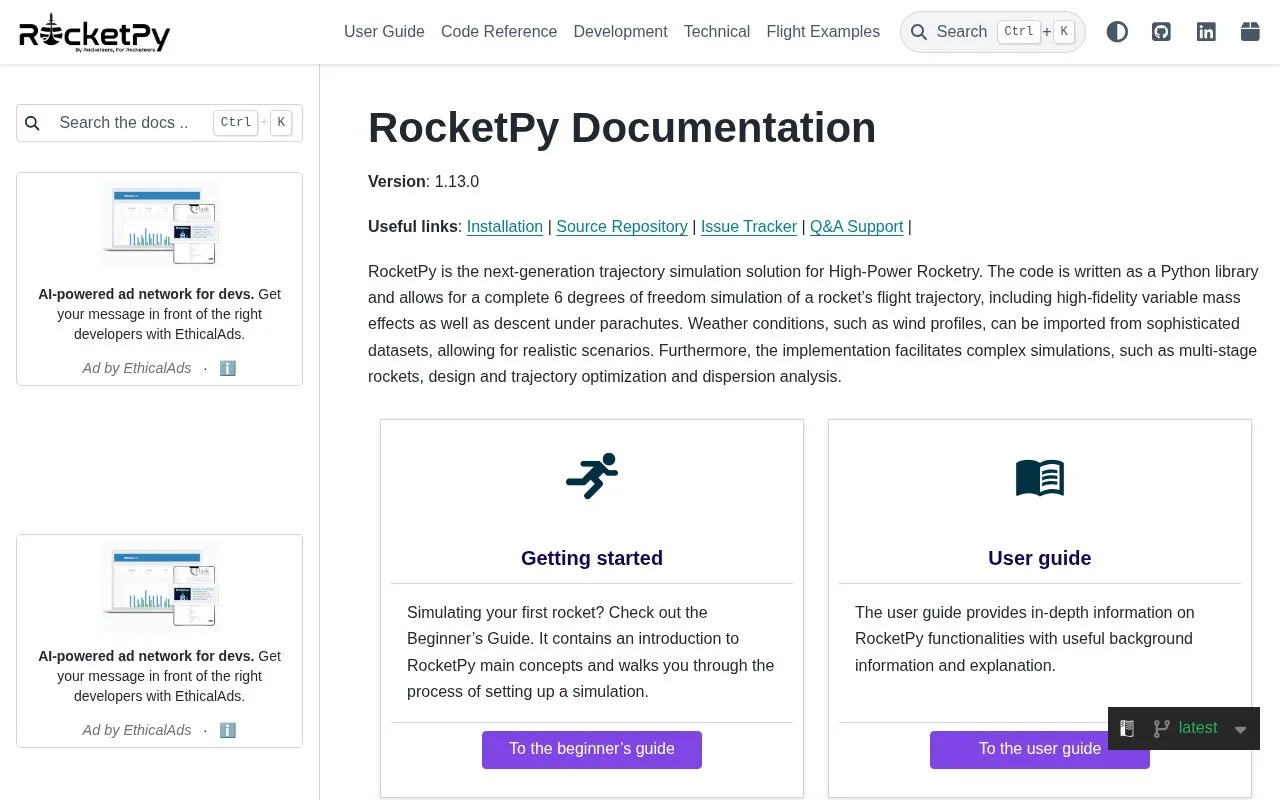The image size is (1280, 800).
Task: Click the header Search Ctrl+K button
Action: tap(993, 32)
